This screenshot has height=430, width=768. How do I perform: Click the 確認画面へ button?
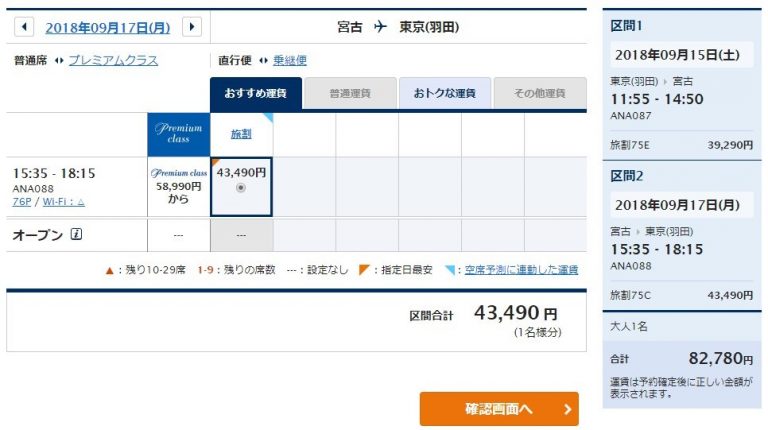(x=499, y=409)
